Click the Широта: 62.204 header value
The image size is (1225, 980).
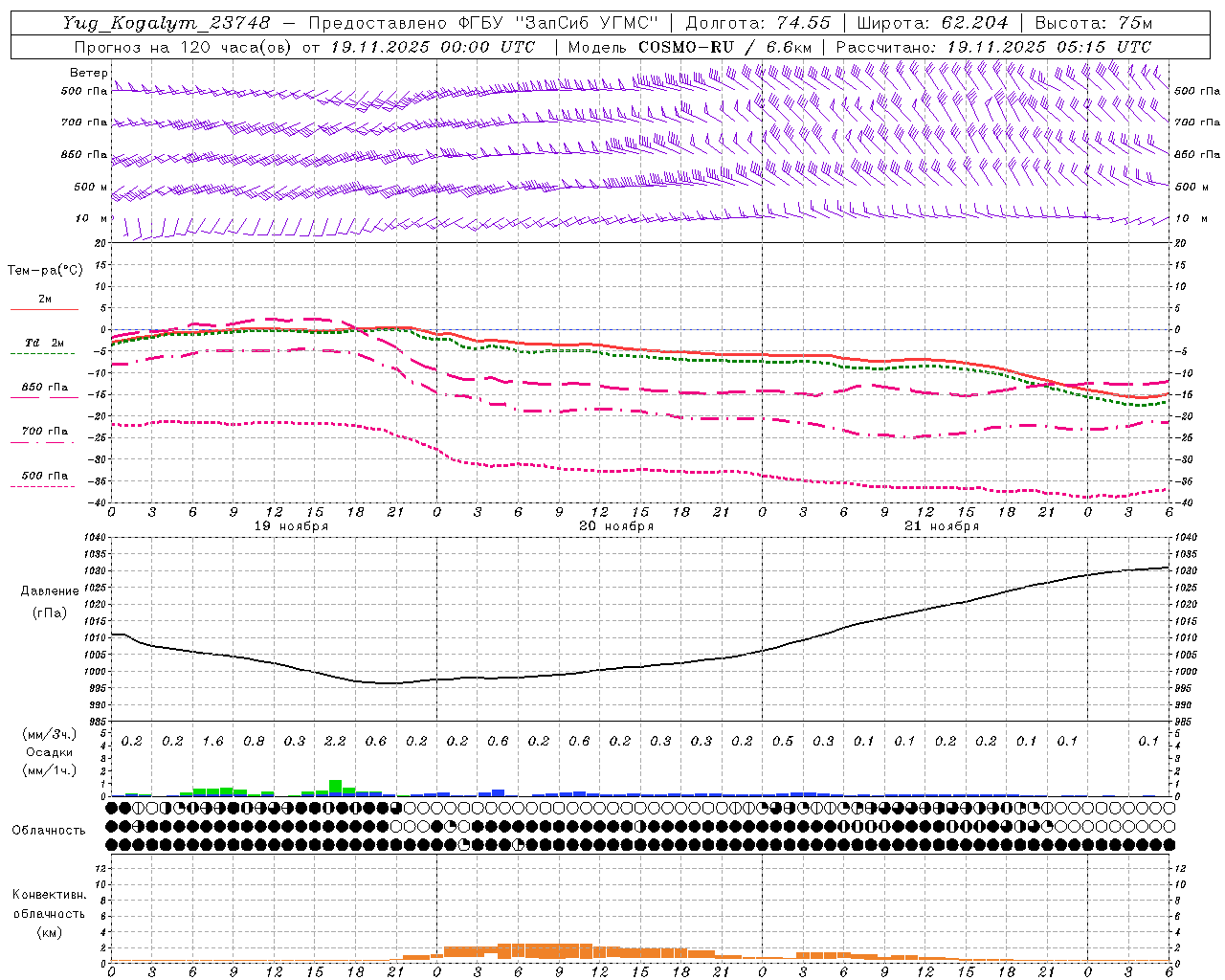932,23
